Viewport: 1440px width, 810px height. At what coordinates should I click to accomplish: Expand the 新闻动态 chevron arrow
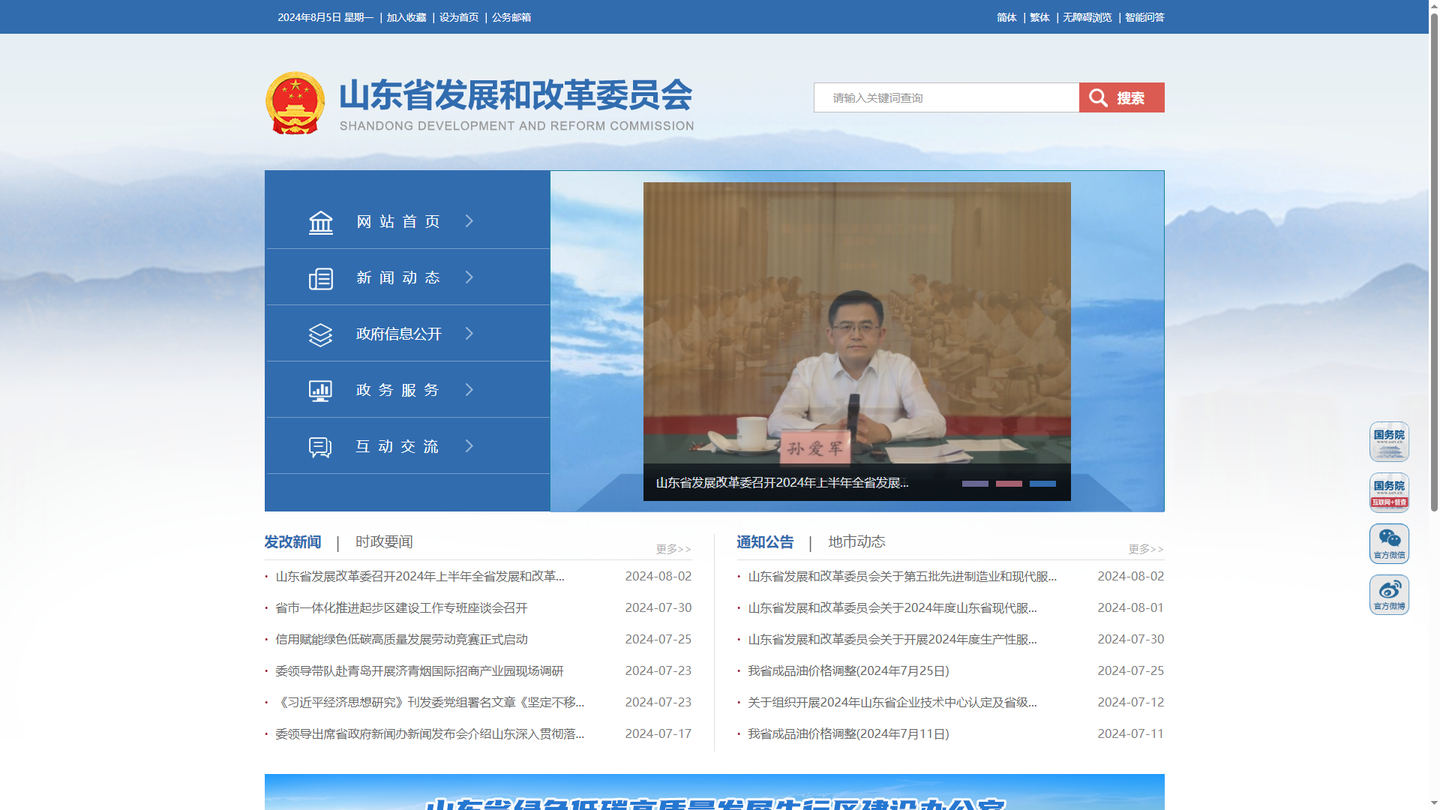469,277
